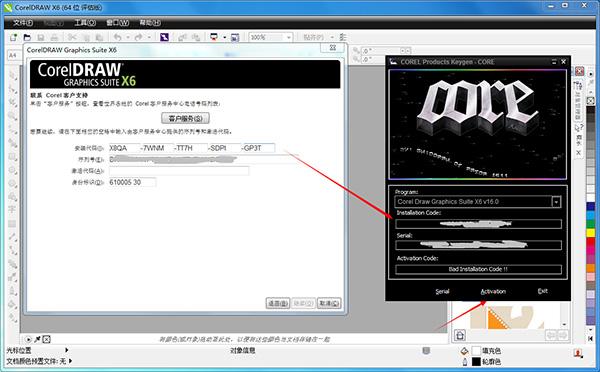600x372 pixels.
Task: Click the New document icon in toolbar
Action: pyautogui.click(x=13, y=37)
